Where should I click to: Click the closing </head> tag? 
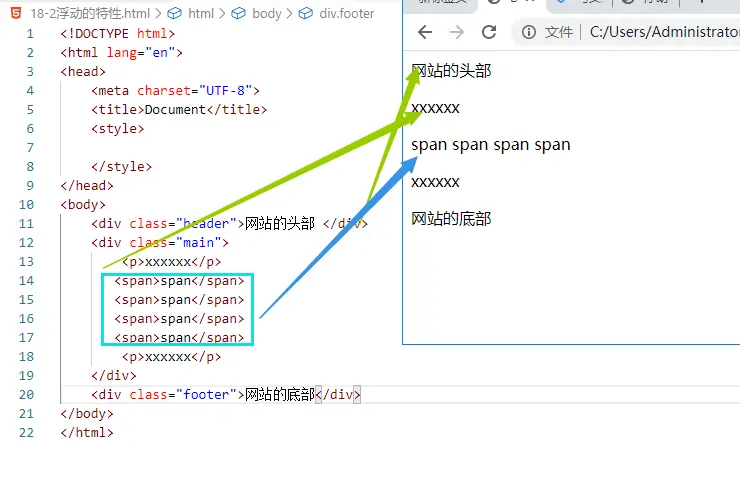coord(87,185)
